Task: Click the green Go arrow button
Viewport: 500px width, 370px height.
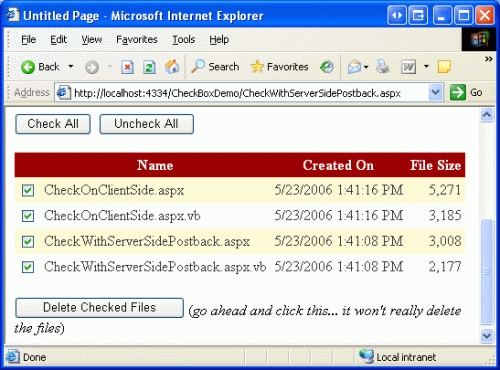Action: coord(458,92)
